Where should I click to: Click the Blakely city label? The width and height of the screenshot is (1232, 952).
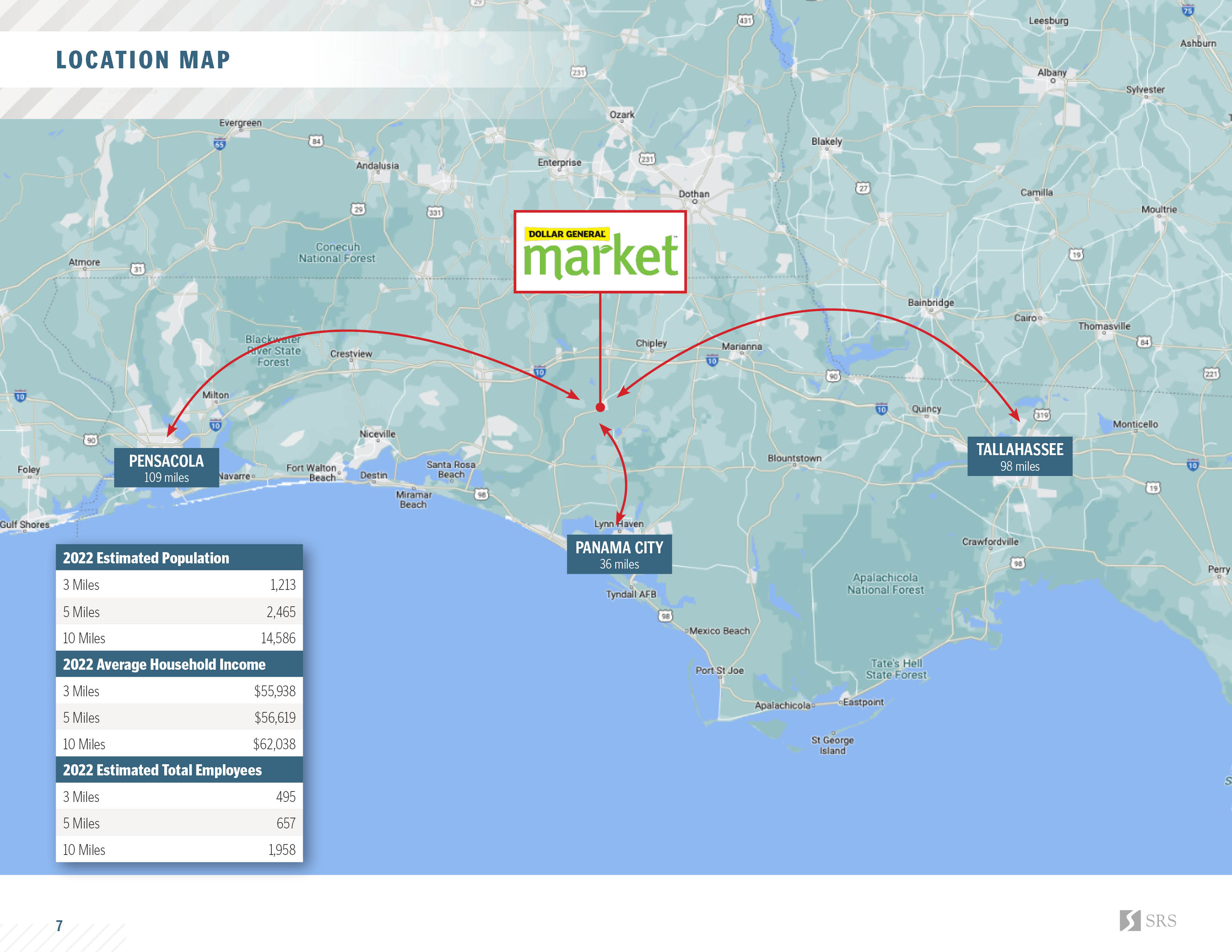pos(827,141)
